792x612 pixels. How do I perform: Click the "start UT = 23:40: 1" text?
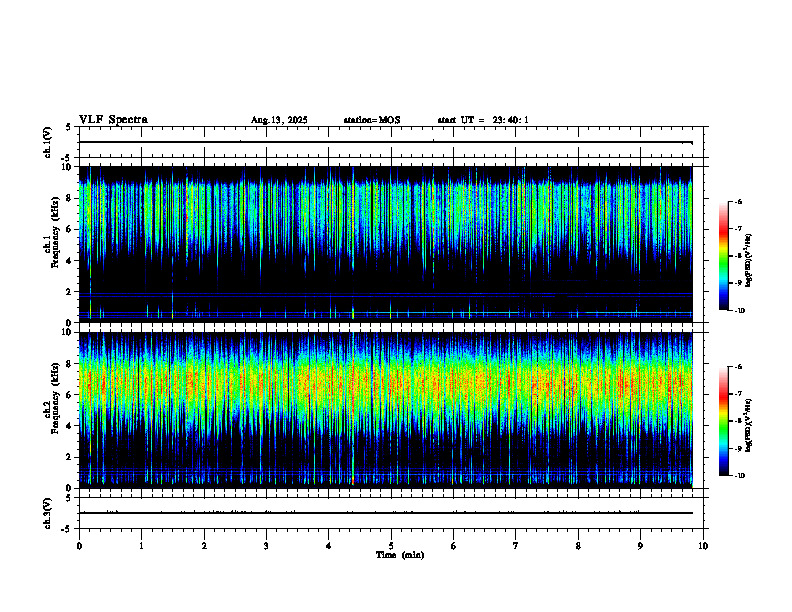tap(483, 120)
